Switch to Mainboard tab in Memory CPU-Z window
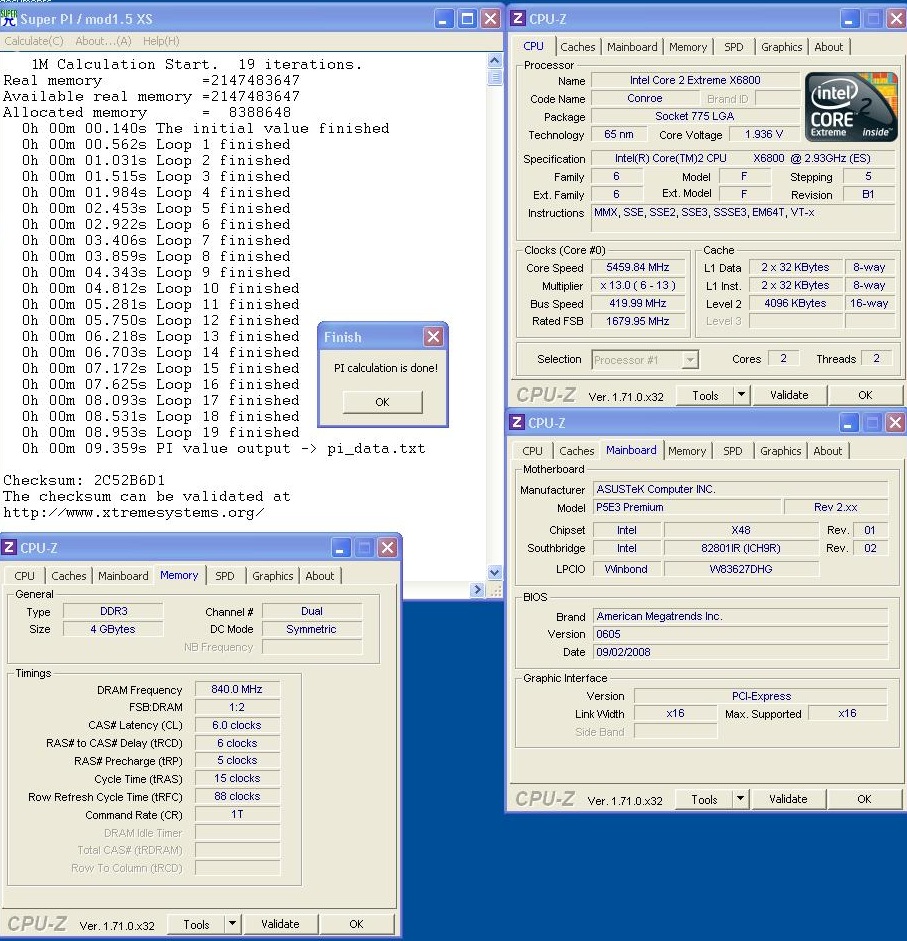This screenshot has height=941, width=907. [122, 576]
